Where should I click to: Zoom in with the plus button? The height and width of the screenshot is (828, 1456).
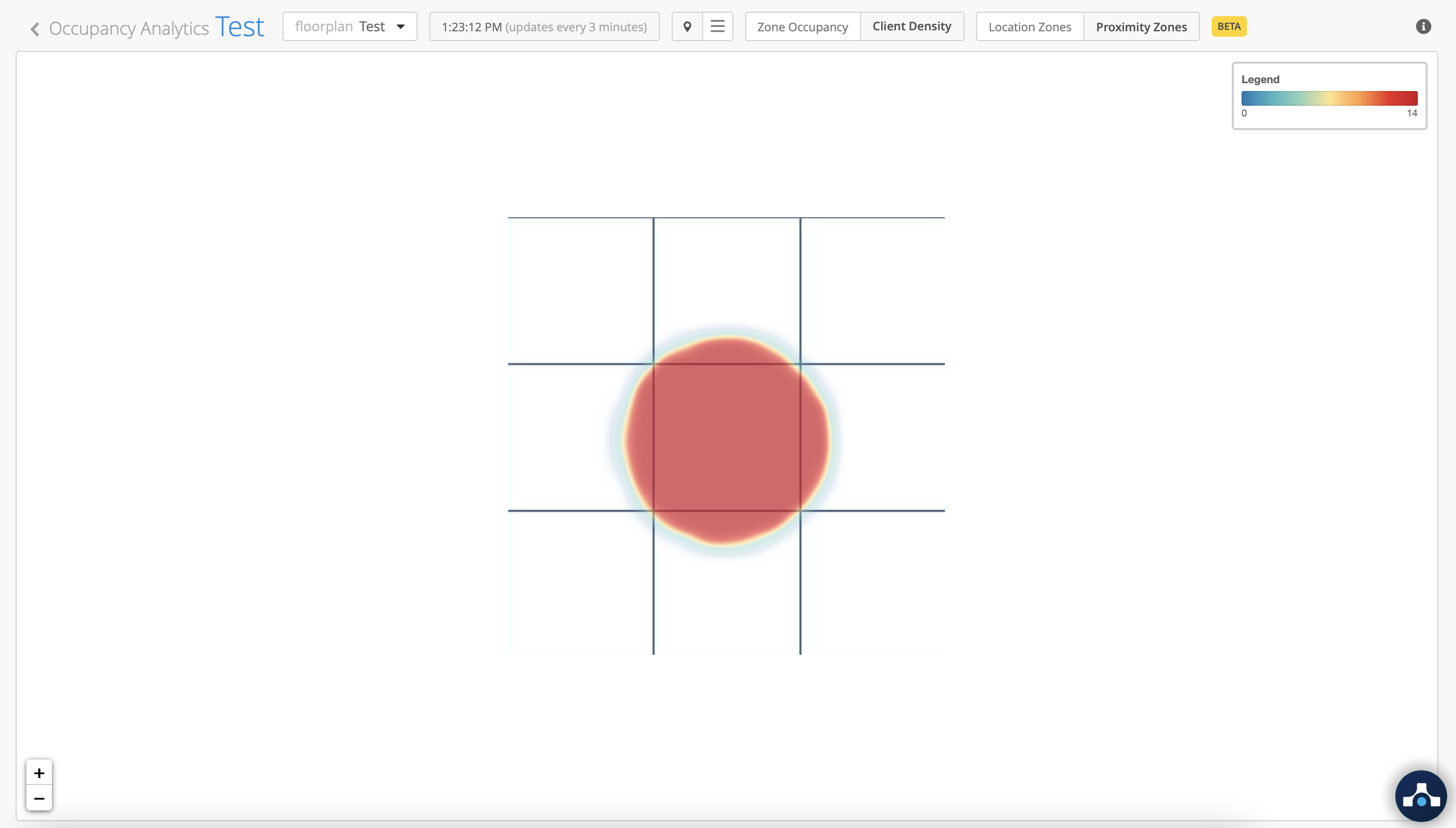point(39,773)
